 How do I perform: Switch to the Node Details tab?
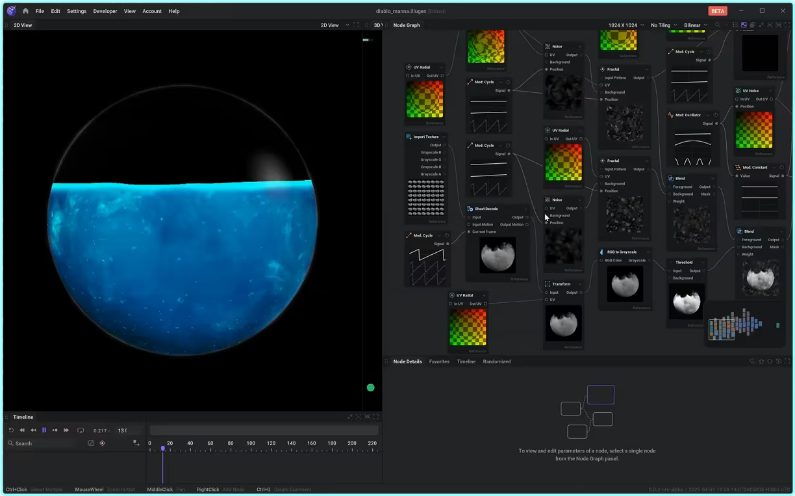[407, 362]
